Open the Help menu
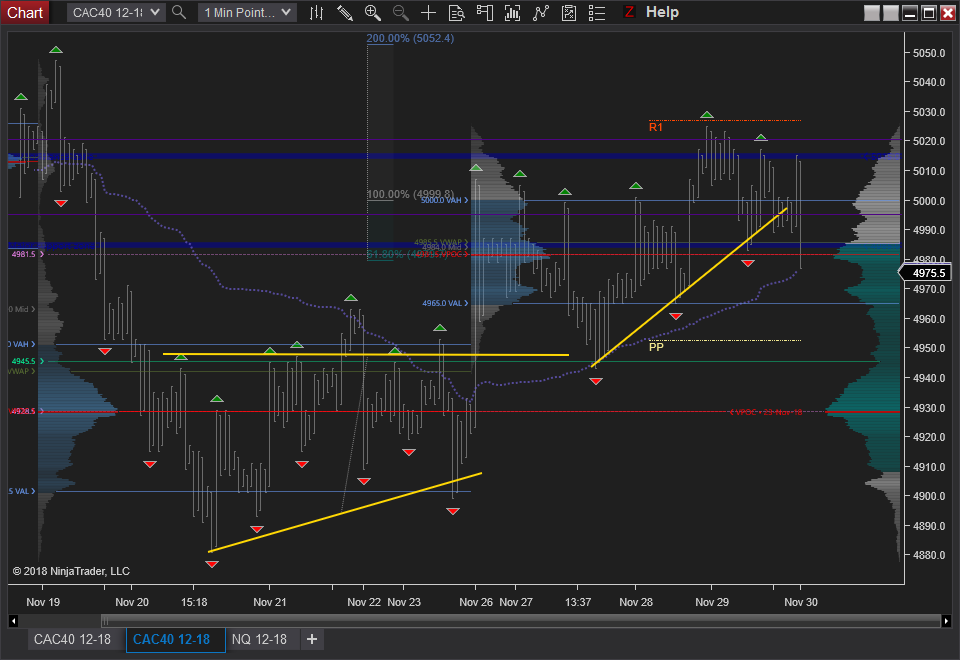The width and height of the screenshot is (960, 660). point(662,12)
